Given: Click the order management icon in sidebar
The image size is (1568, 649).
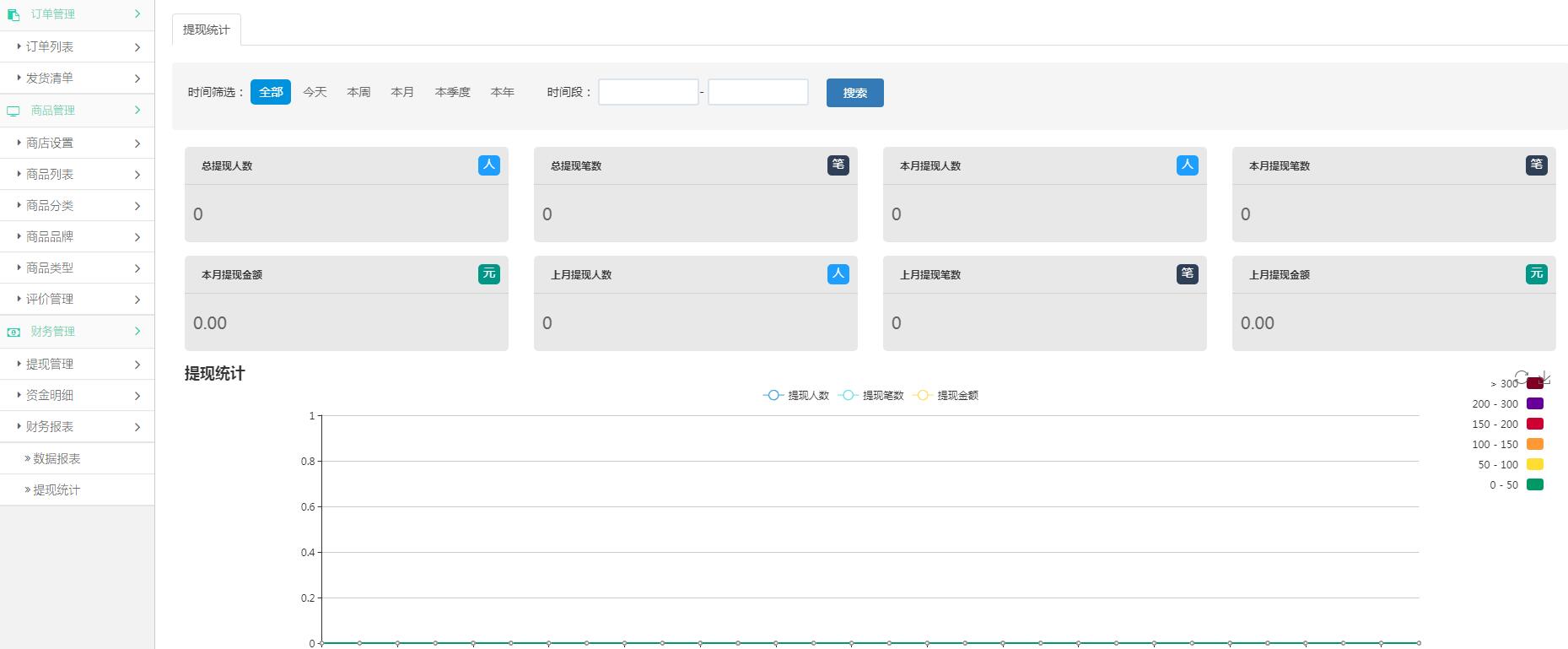Looking at the screenshot, I should pos(13,14).
